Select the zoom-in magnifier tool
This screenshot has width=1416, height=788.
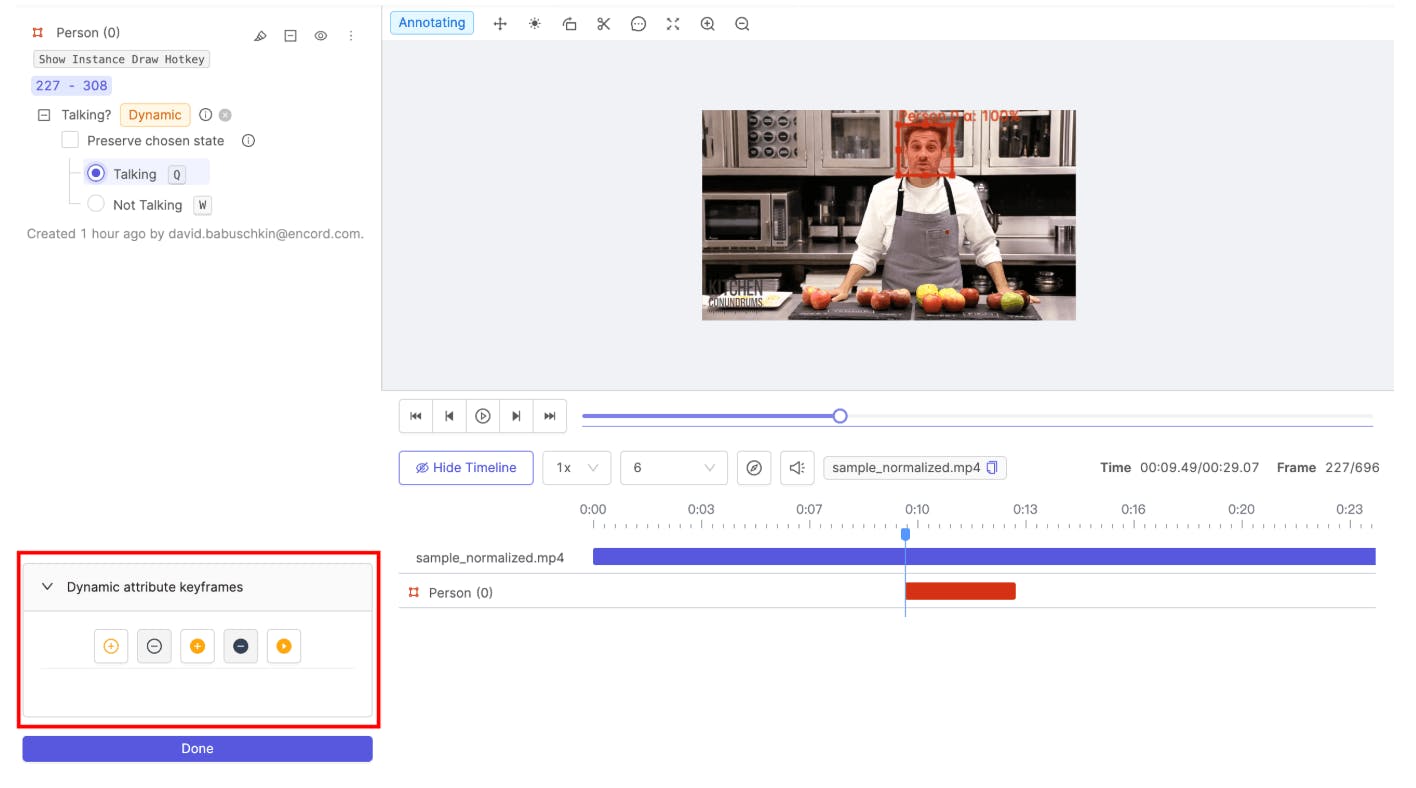[x=707, y=23]
